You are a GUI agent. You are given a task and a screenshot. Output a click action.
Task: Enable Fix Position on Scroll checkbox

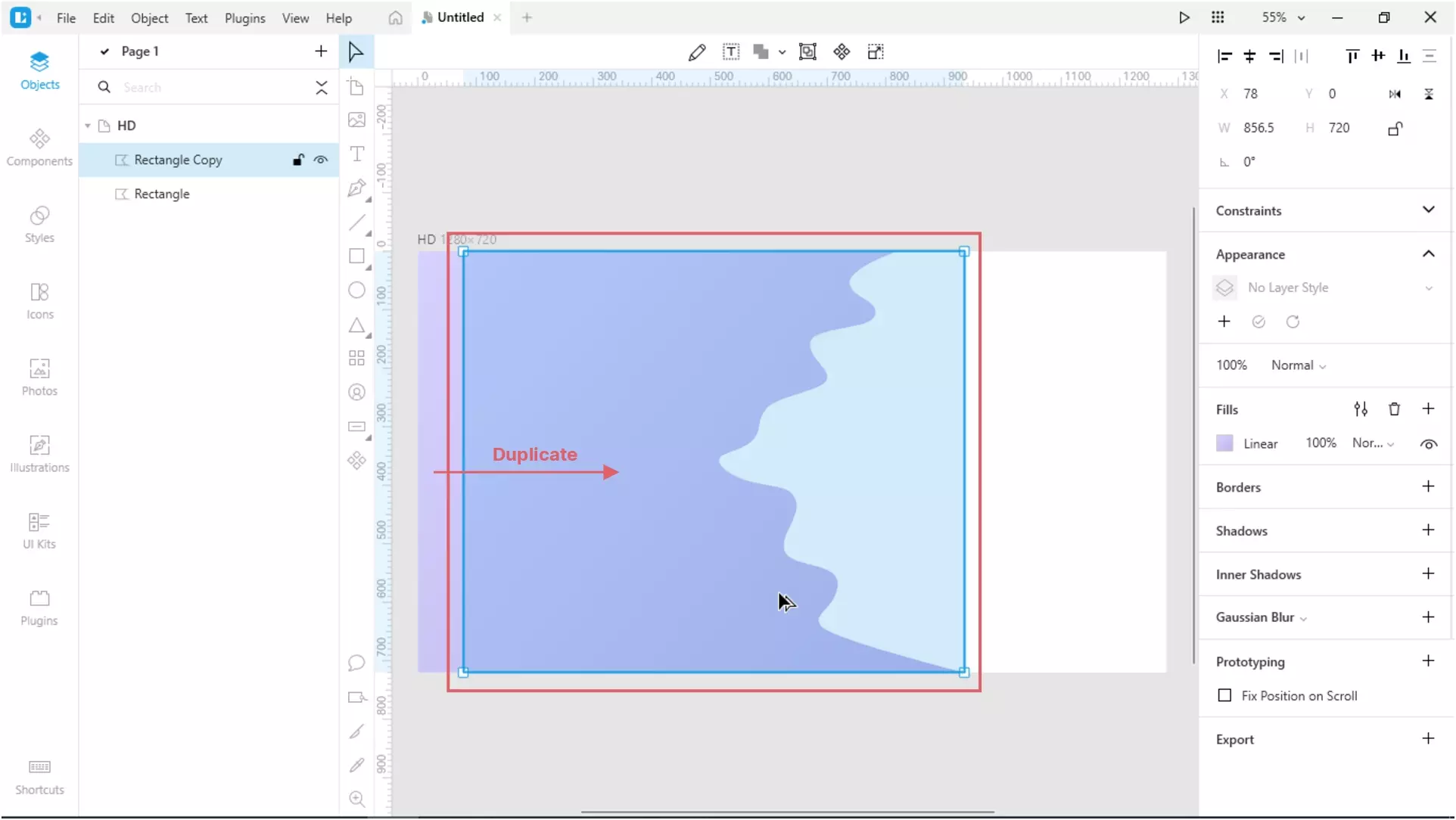1224,697
